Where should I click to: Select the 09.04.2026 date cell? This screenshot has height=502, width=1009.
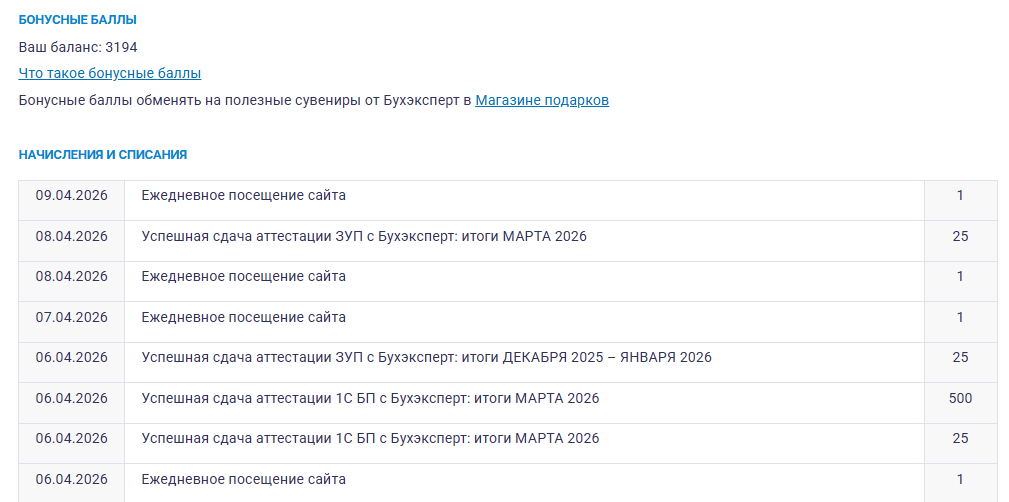coord(71,195)
